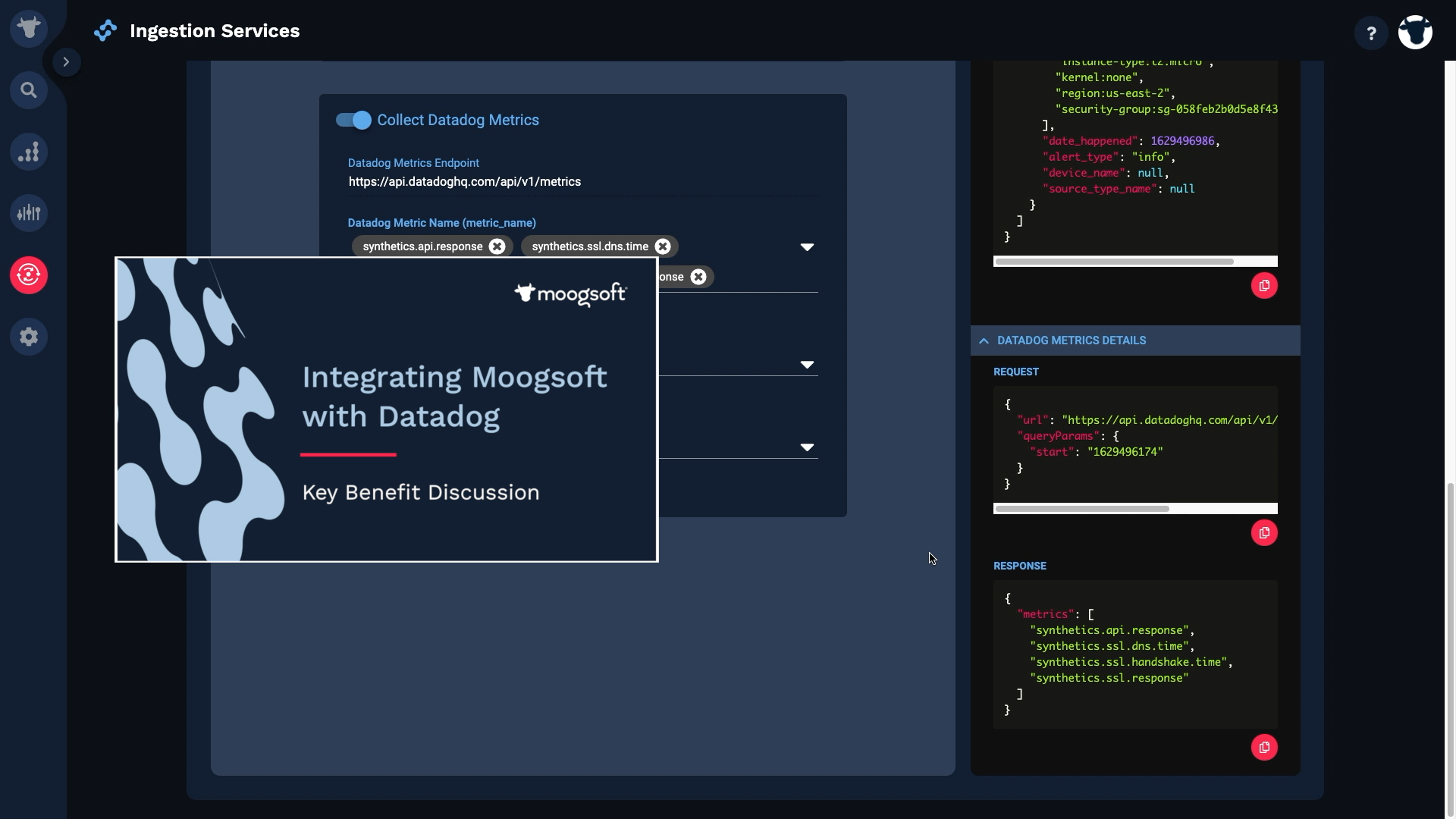Viewport: 1456px width, 819px height.
Task: Copy the Request JSON block
Action: pyautogui.click(x=1264, y=533)
